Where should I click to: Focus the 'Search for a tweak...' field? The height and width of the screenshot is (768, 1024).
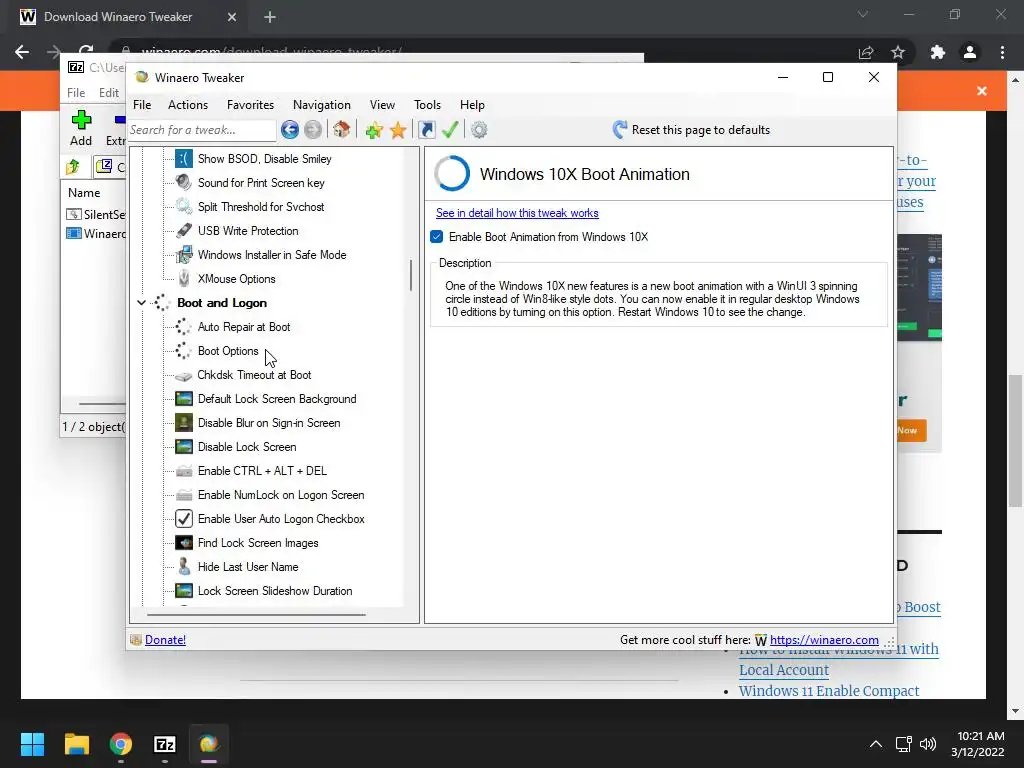coord(202,130)
